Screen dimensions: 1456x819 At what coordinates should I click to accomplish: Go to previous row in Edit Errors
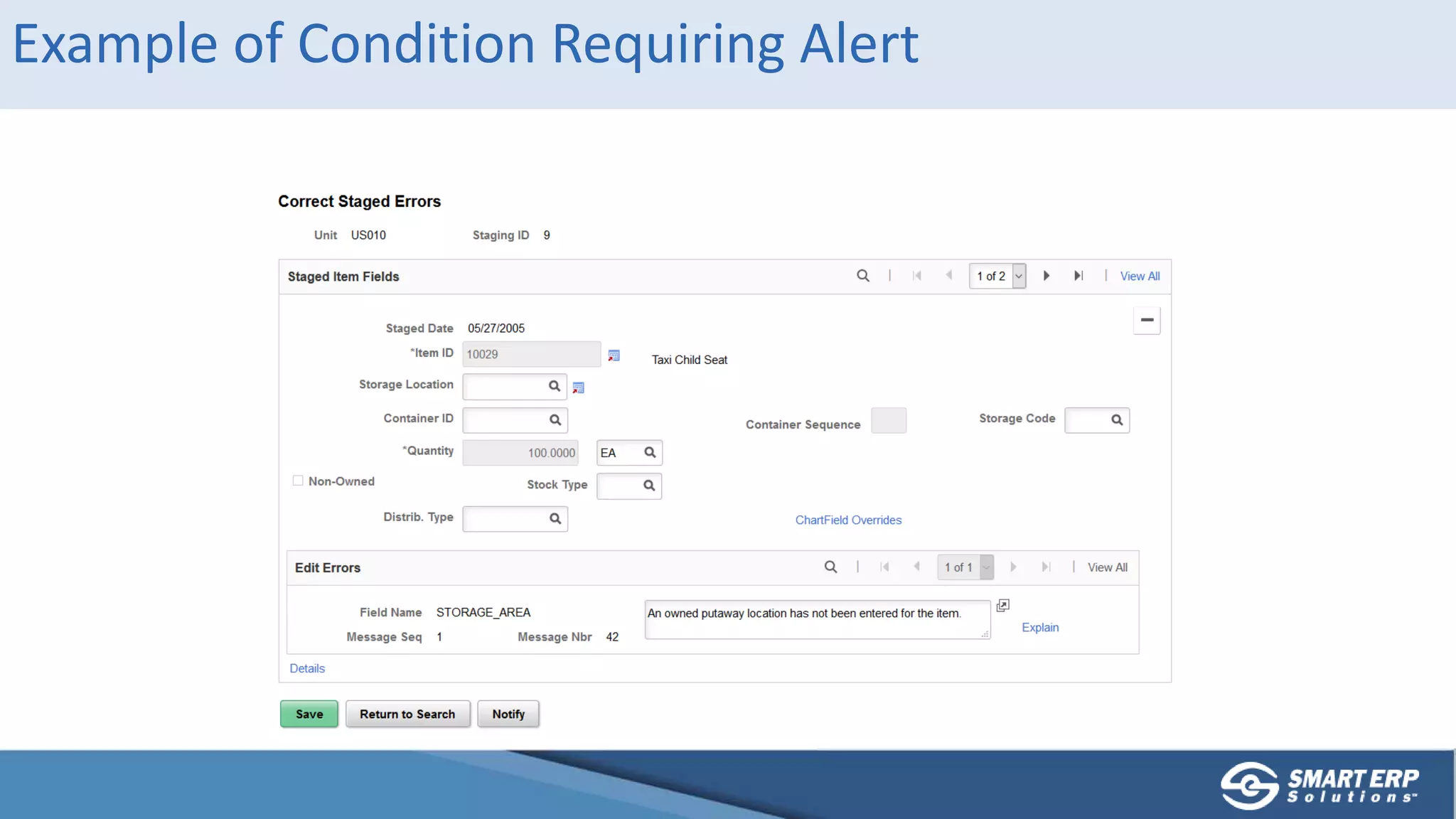pos(917,567)
